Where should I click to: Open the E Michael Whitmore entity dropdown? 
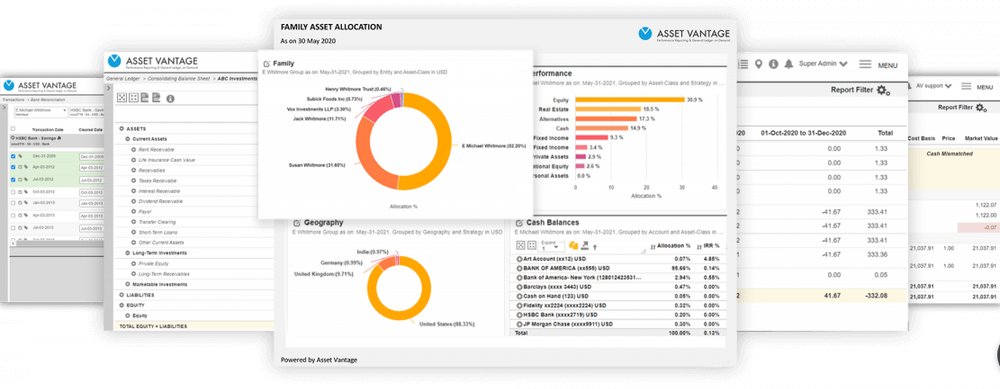click(40, 112)
